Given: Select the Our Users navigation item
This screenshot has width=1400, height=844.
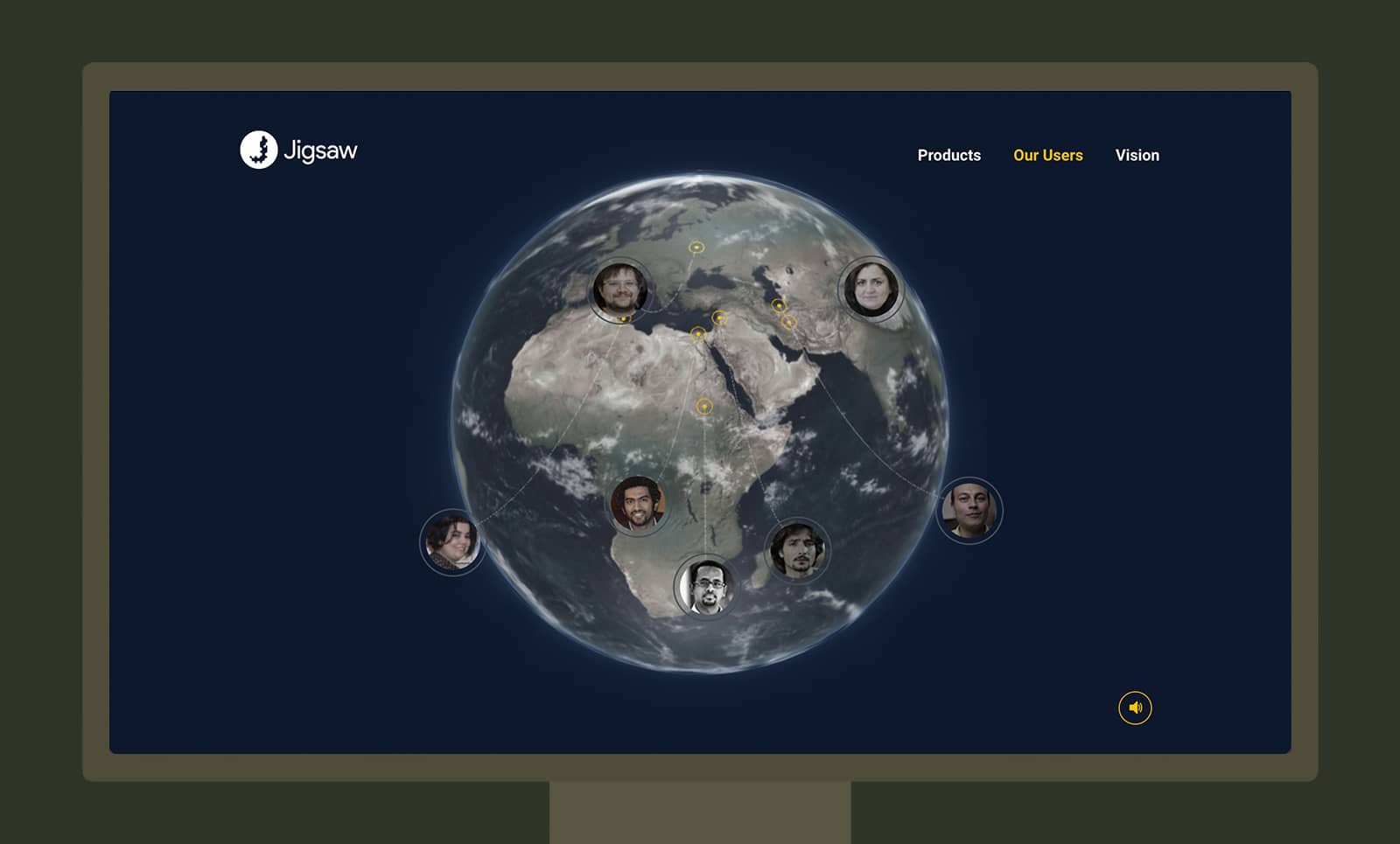Looking at the screenshot, I should click(x=1047, y=155).
